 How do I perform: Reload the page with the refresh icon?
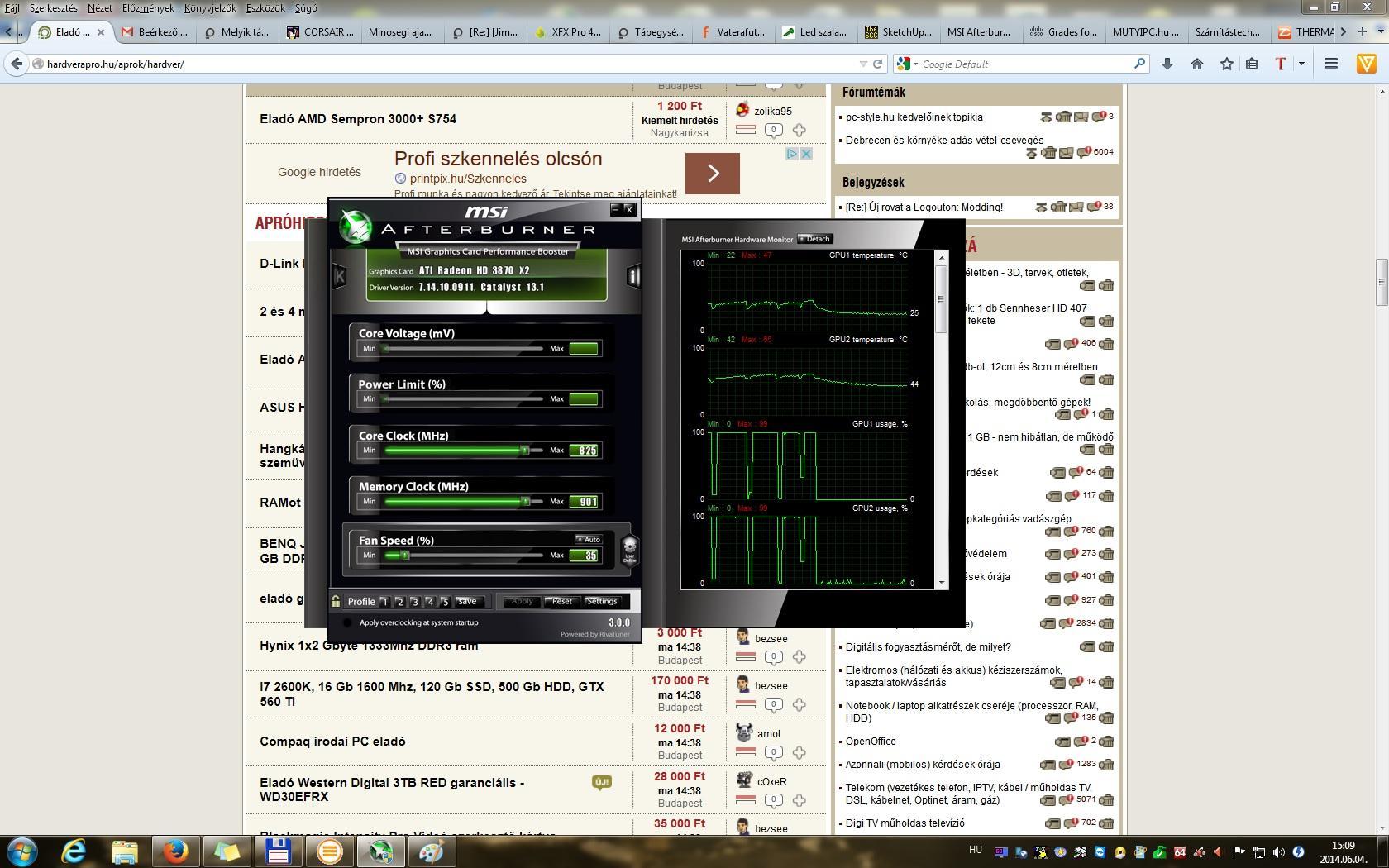pyautogui.click(x=878, y=64)
